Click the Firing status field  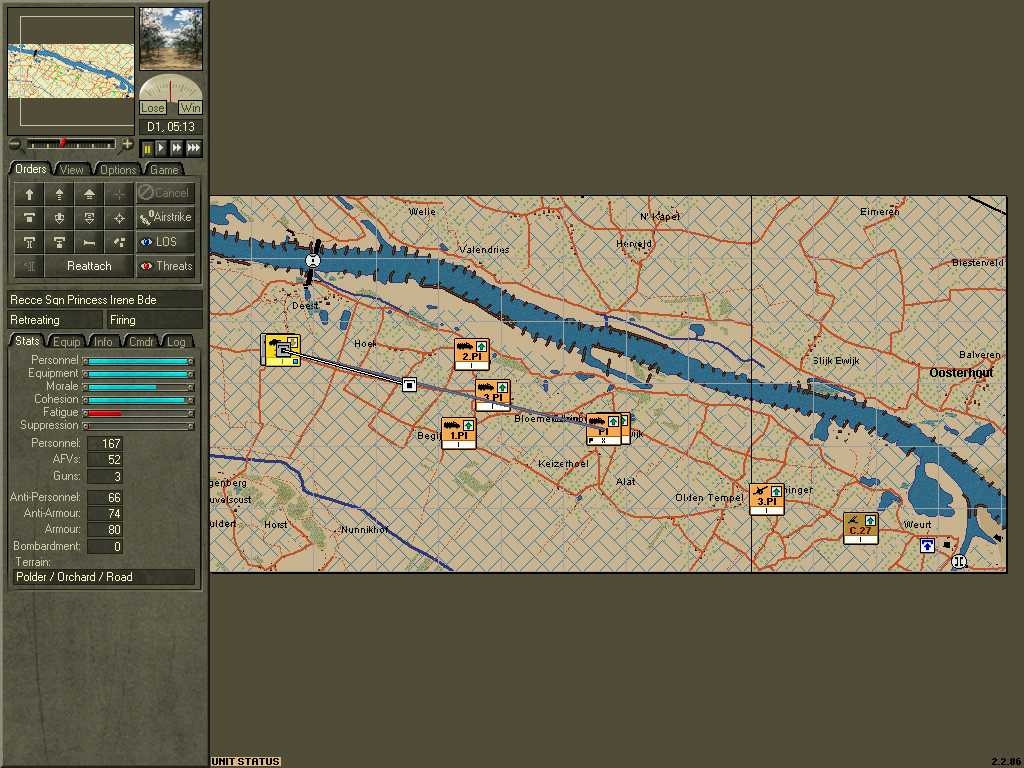pyautogui.click(x=155, y=320)
